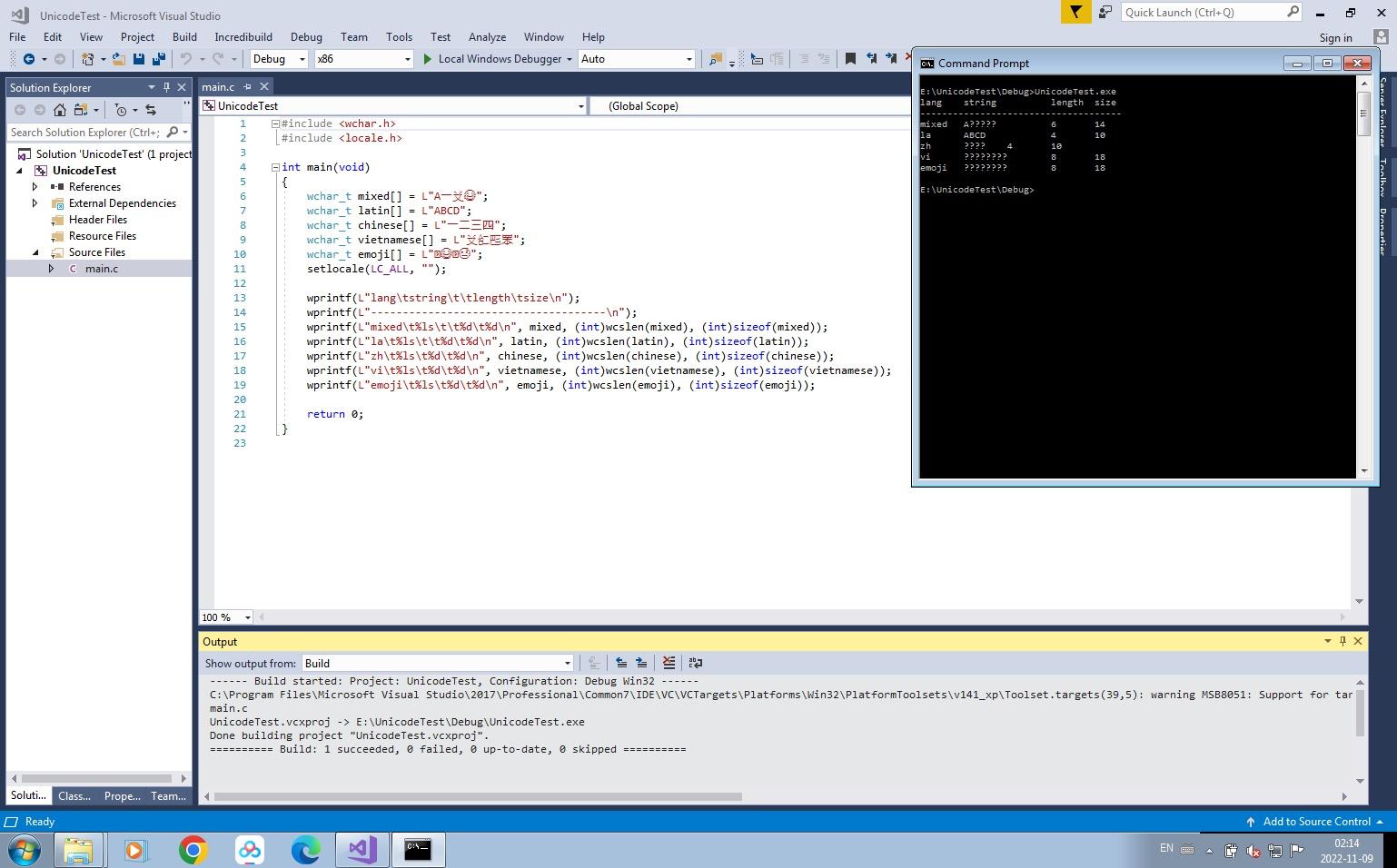
Task: Toggle auto-hide pin on Solution Explorer
Action: click(x=166, y=87)
